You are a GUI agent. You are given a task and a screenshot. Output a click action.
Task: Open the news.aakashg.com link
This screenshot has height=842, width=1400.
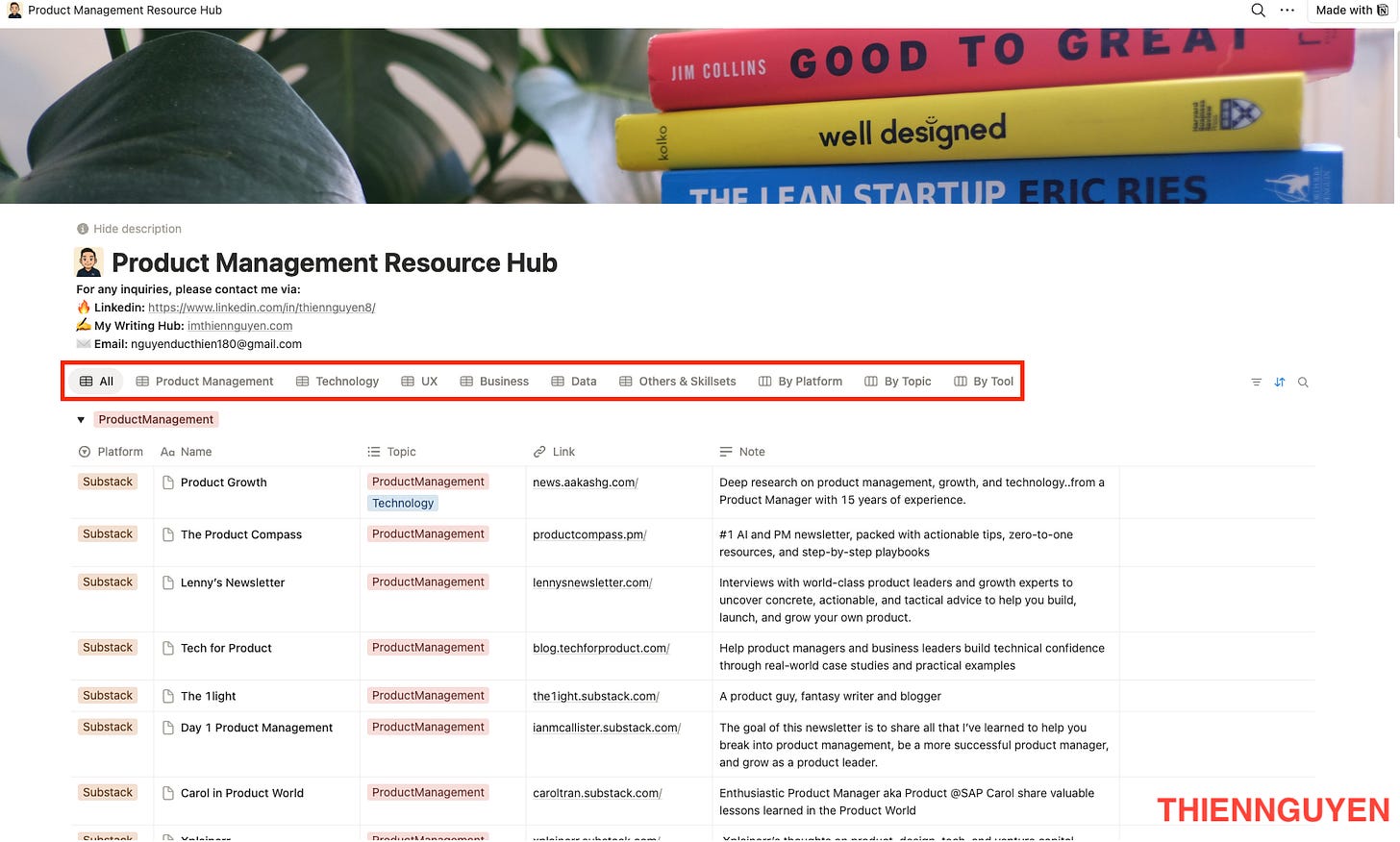click(x=586, y=483)
